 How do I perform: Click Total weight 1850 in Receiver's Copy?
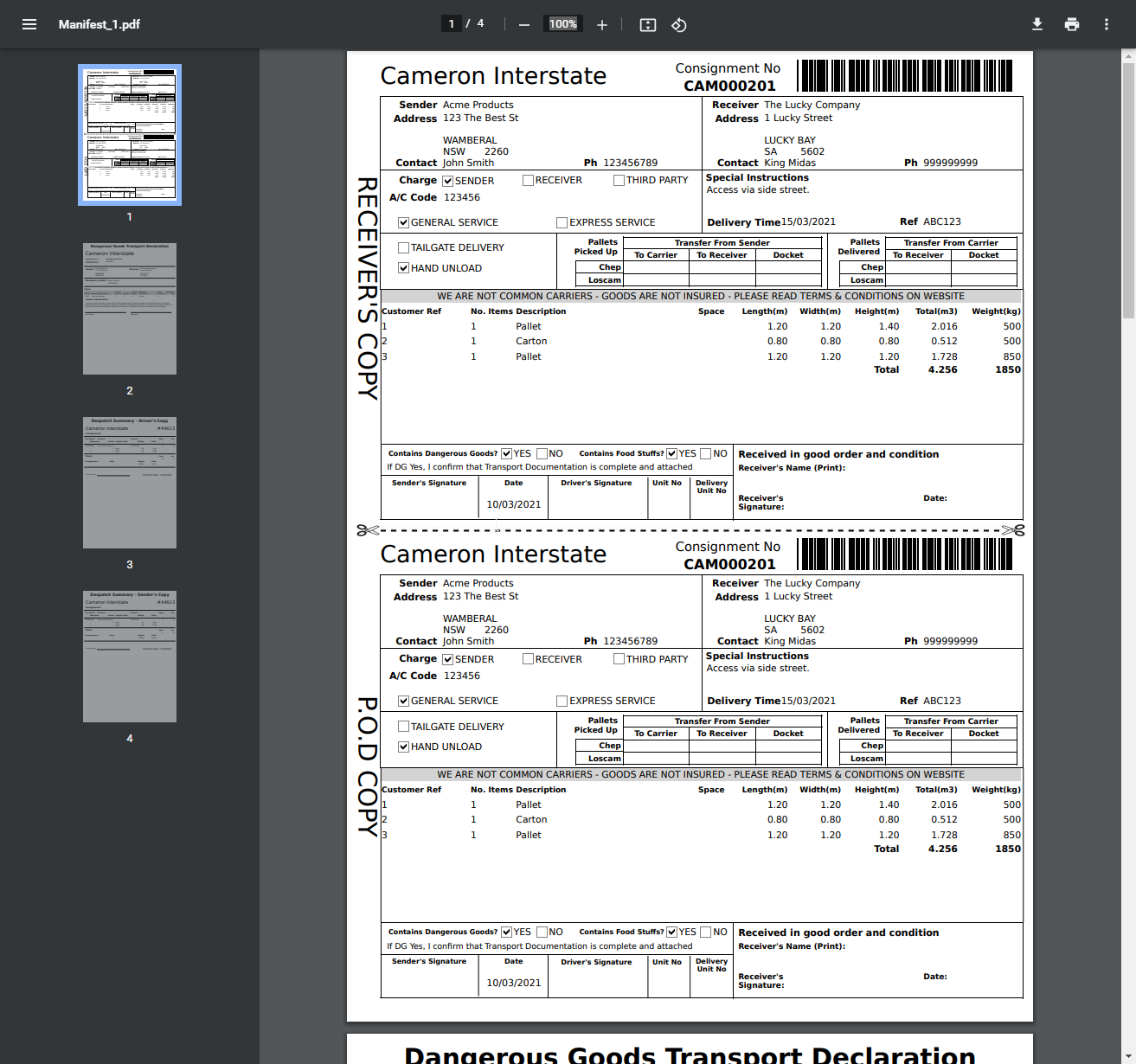(x=1008, y=369)
